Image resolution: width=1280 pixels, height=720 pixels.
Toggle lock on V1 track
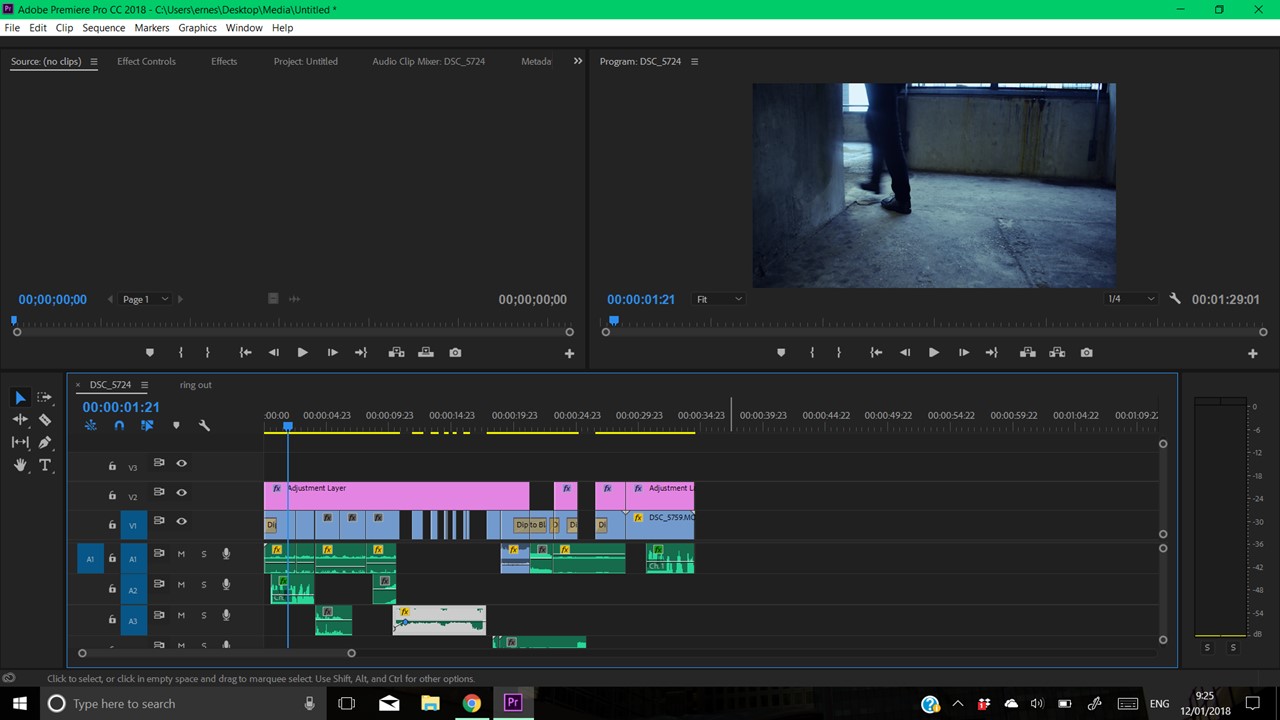click(x=112, y=525)
